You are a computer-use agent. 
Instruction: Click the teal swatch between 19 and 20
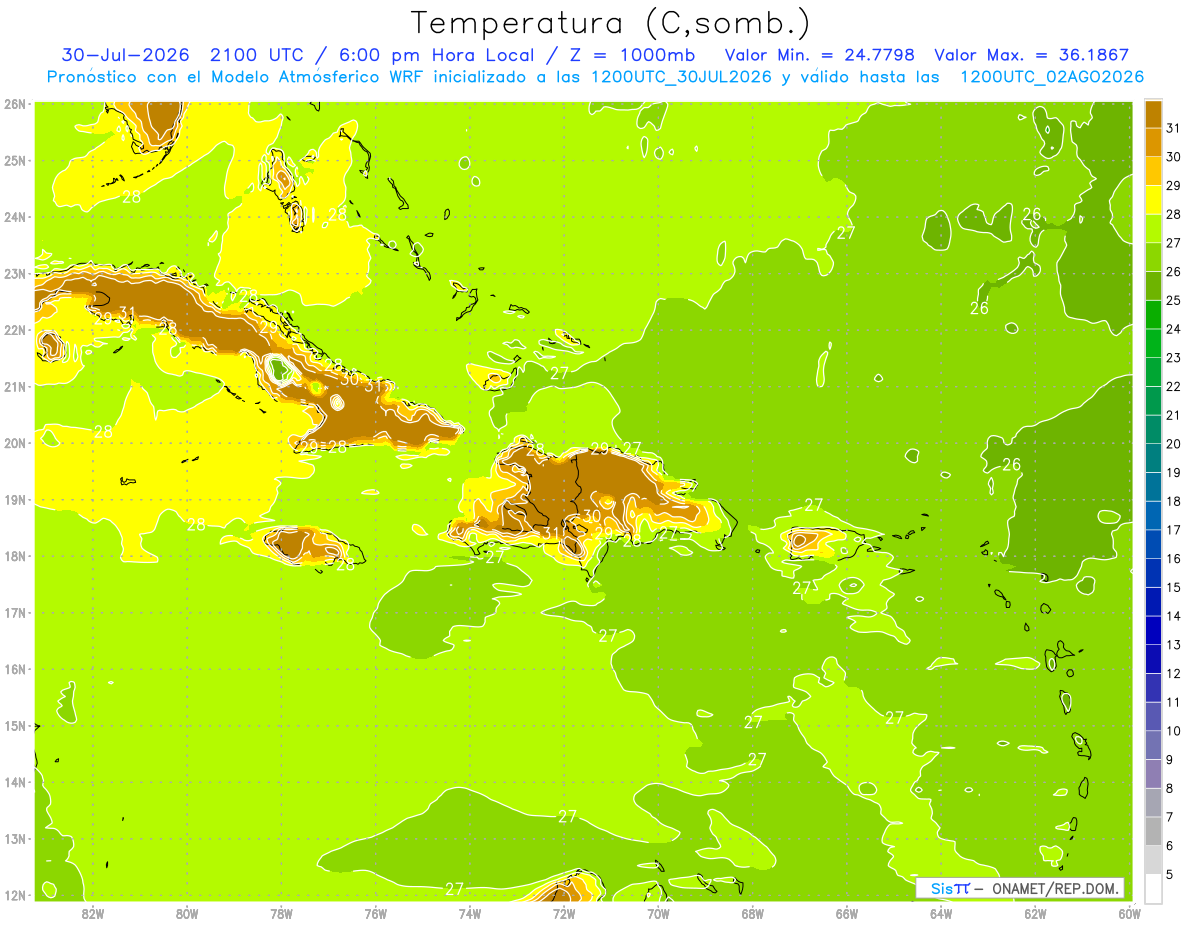pos(1153,458)
